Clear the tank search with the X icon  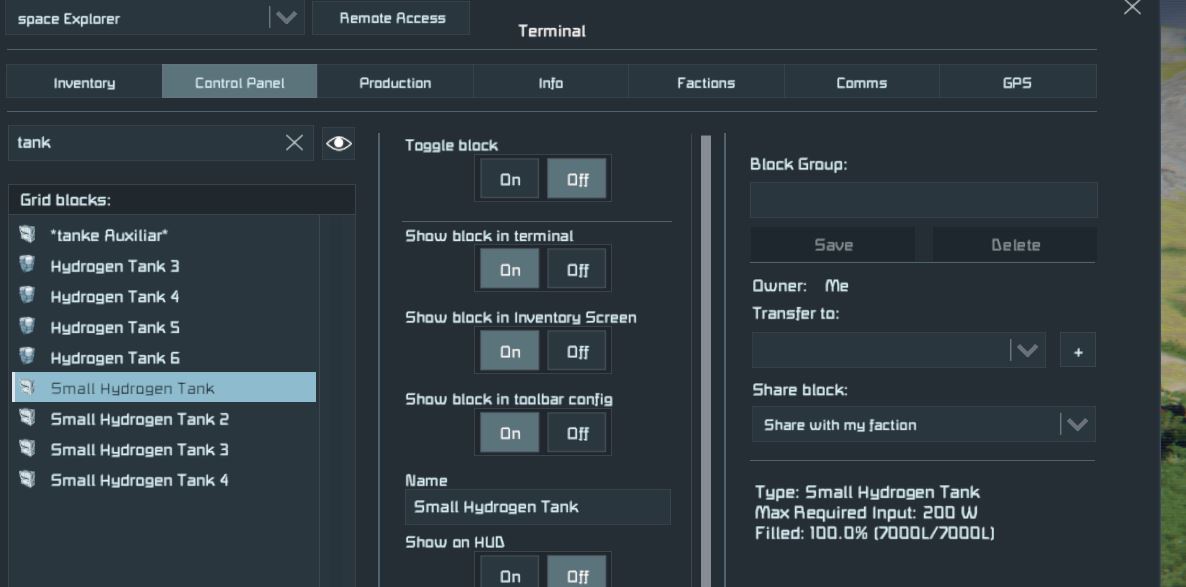294,143
